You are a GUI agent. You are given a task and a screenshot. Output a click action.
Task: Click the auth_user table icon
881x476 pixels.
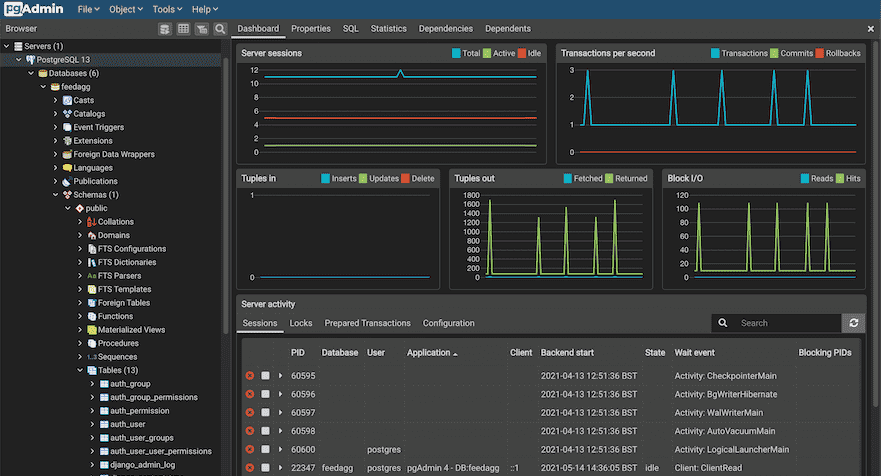pyautogui.click(x=104, y=424)
